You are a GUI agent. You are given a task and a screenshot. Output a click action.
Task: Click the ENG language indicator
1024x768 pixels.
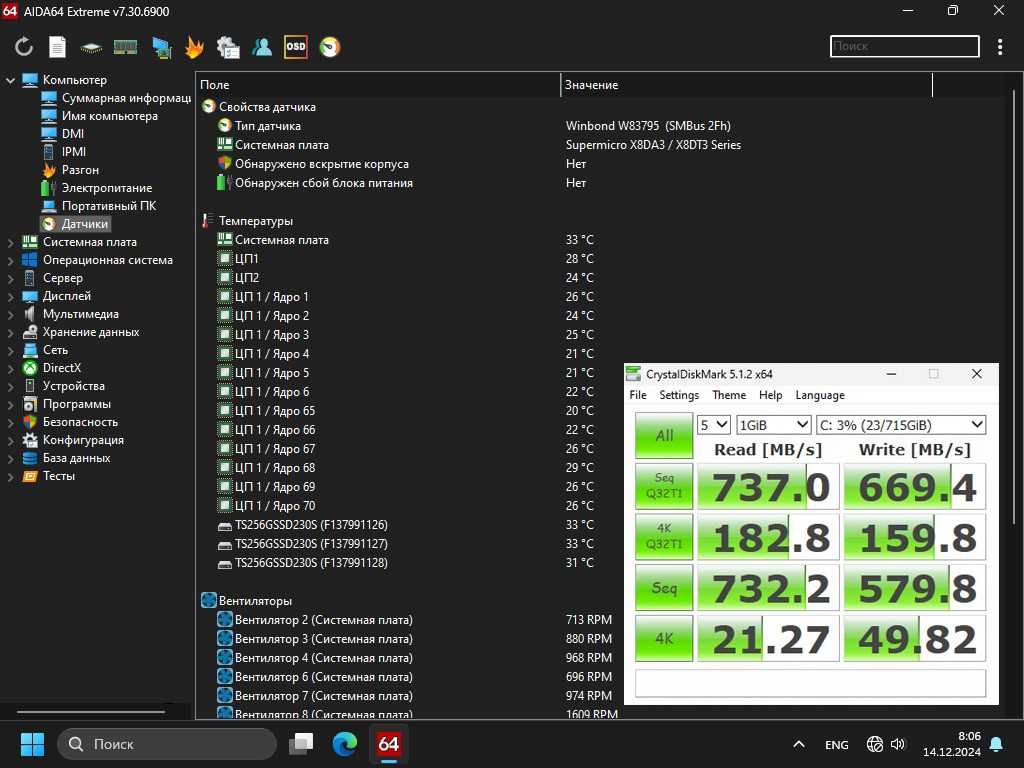coord(837,744)
